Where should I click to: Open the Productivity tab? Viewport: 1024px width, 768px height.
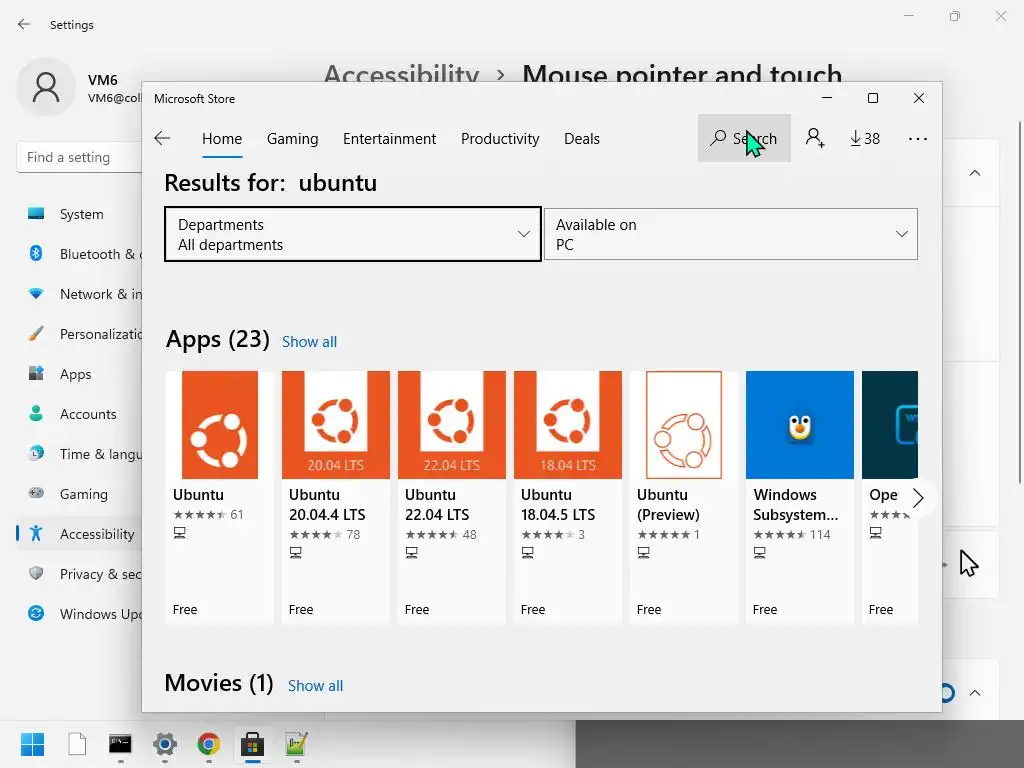[x=500, y=138]
